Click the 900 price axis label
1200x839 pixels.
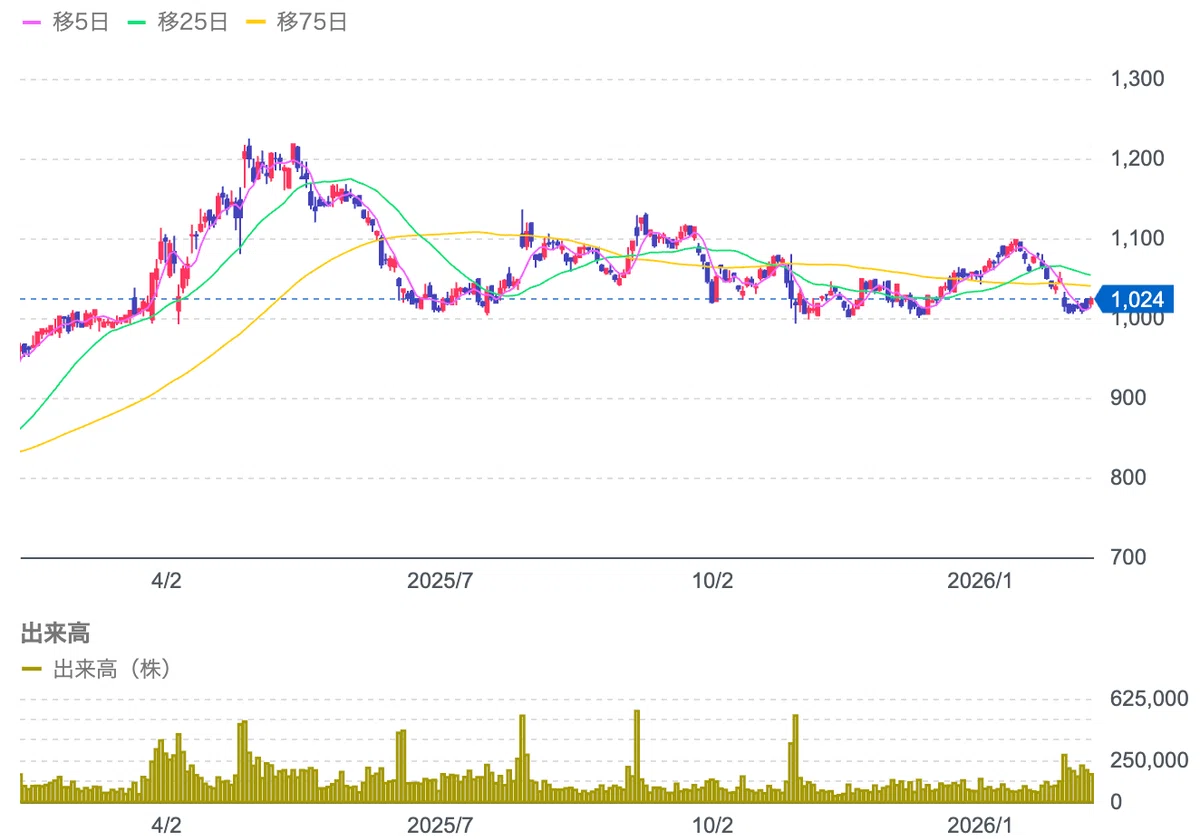pyautogui.click(x=1128, y=398)
